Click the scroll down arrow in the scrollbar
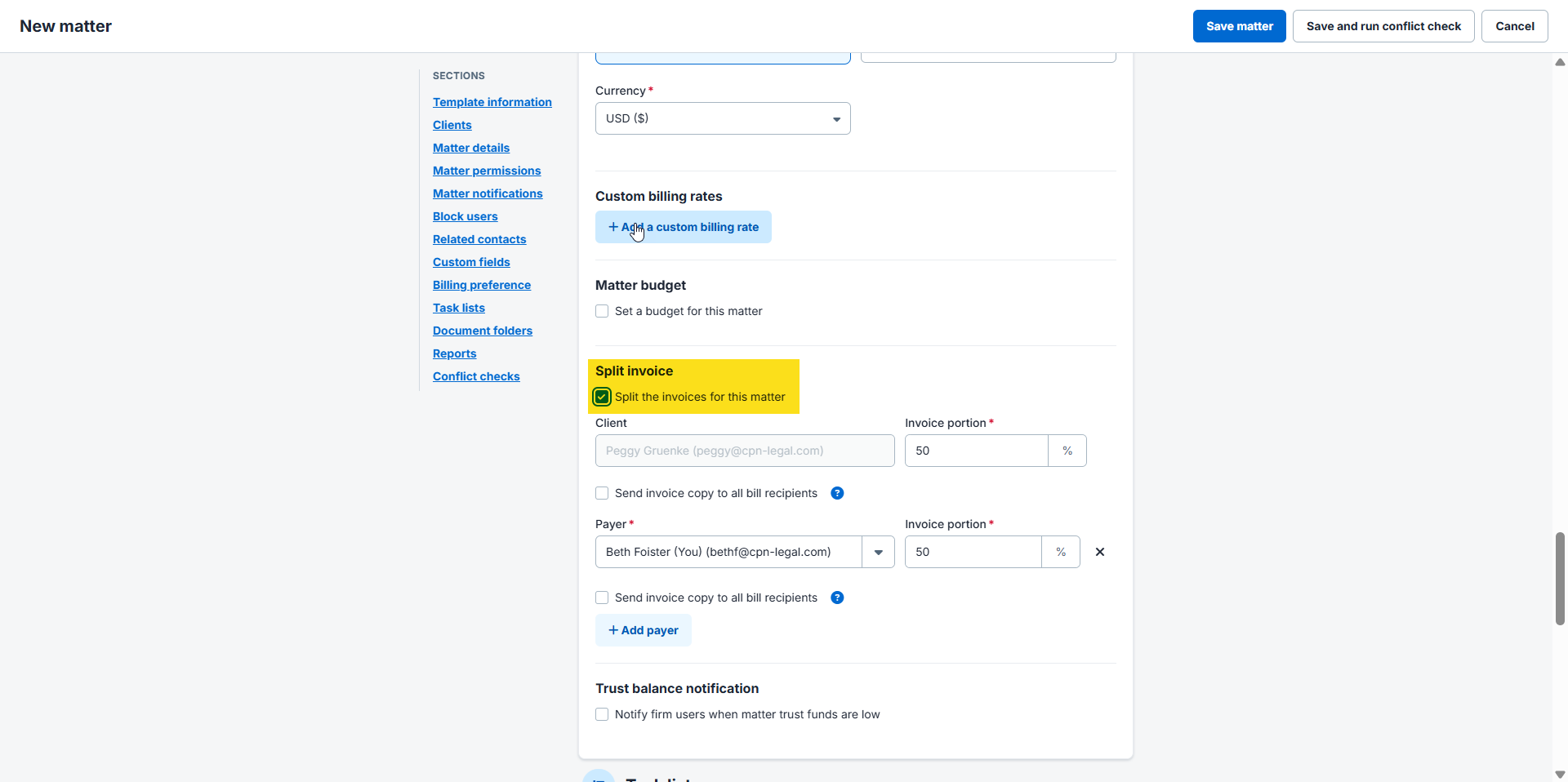 tap(1560, 774)
